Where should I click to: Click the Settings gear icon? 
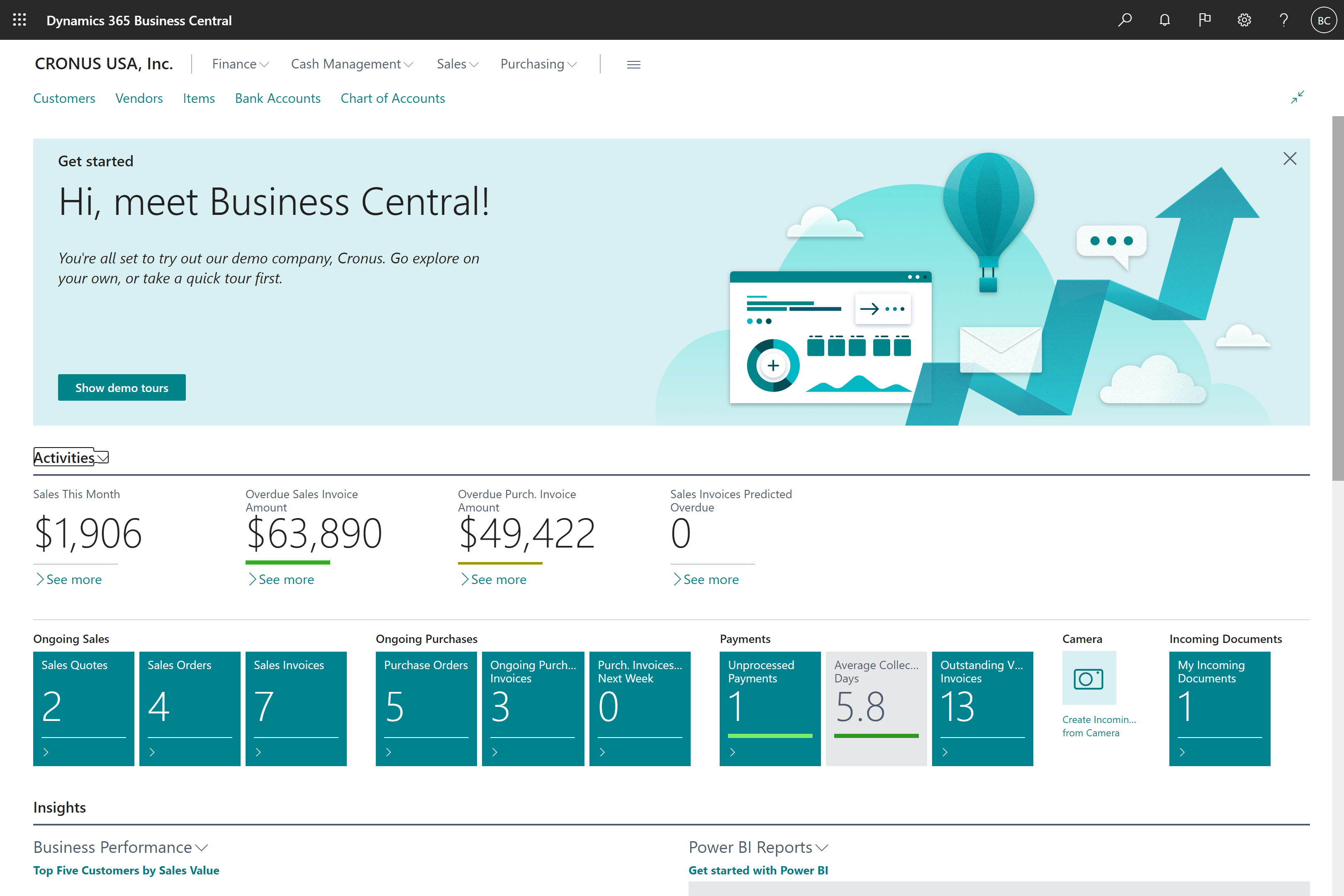pos(1244,20)
